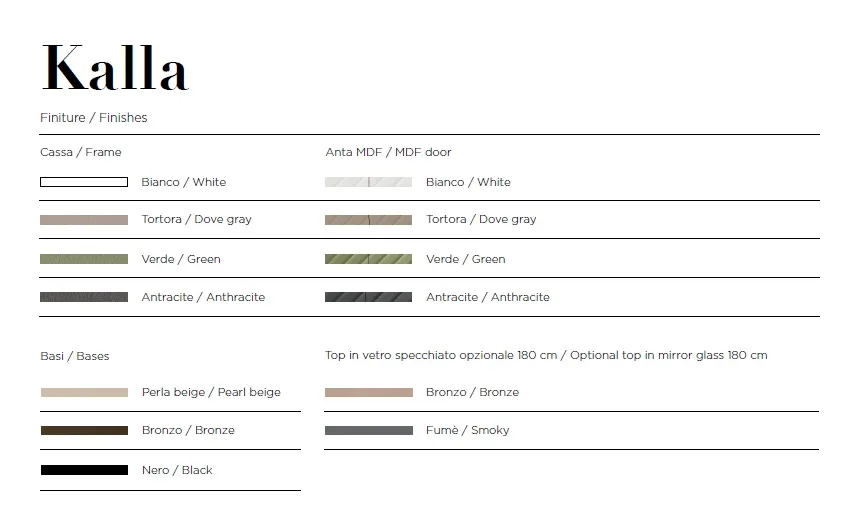The image size is (845, 529).
Task: Click the Kalla title heading
Action: pyautogui.click(x=115, y=68)
